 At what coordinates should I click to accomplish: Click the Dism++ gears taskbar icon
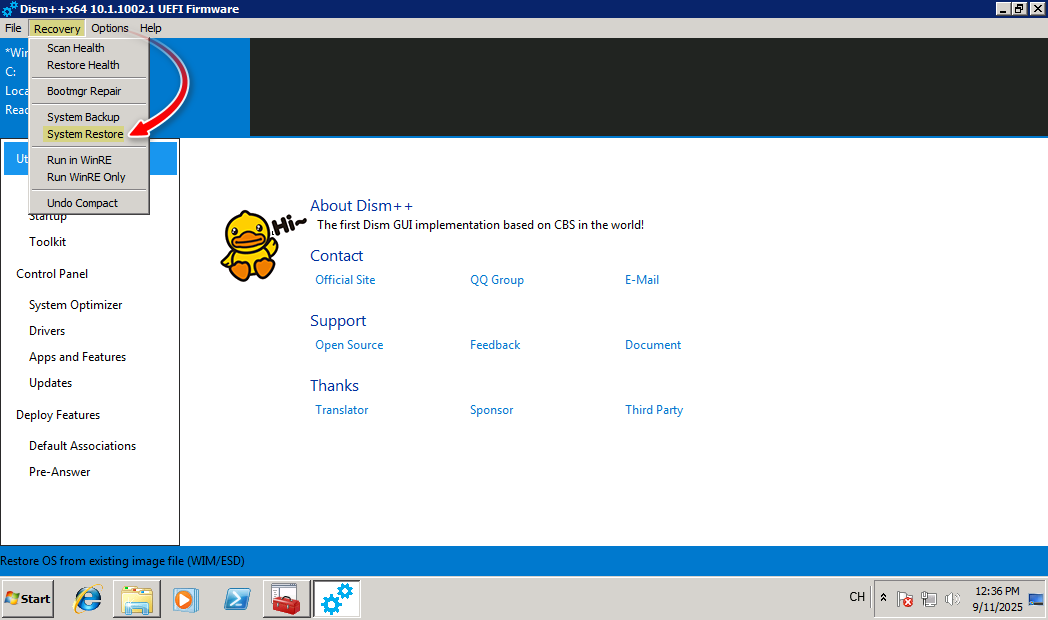(337, 599)
